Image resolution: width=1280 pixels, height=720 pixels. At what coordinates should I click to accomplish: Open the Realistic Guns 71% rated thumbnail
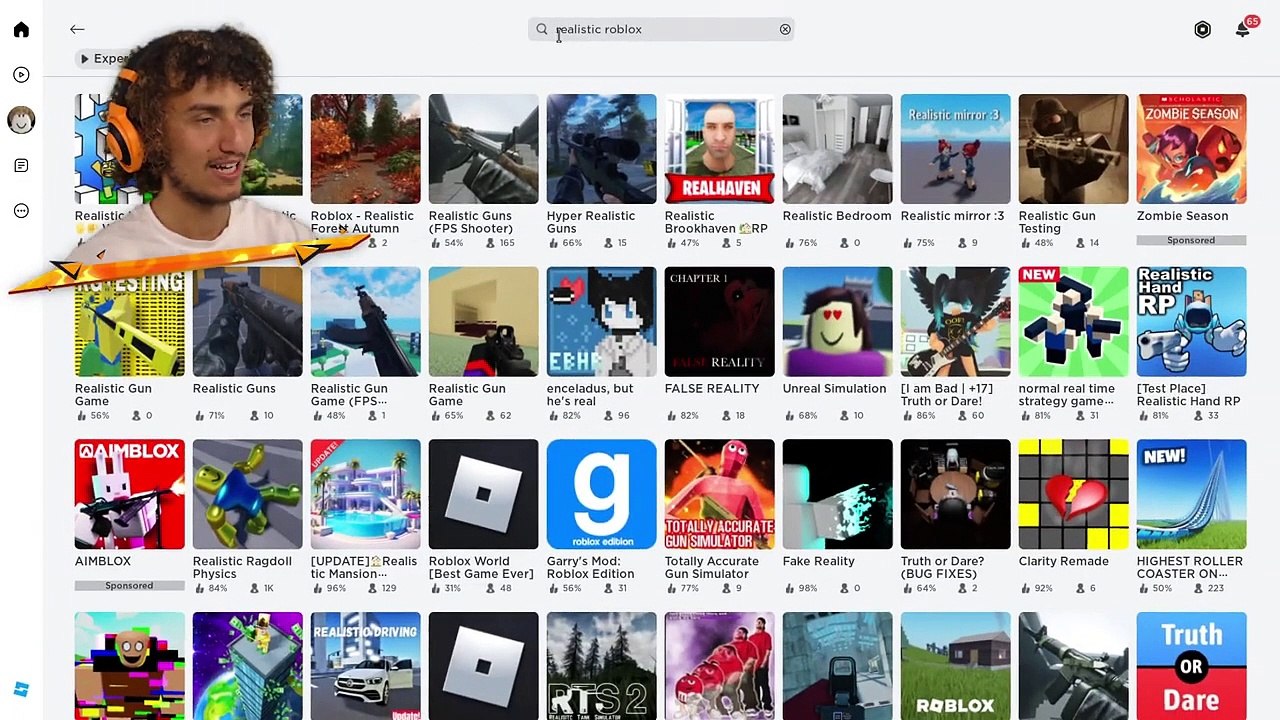247,322
